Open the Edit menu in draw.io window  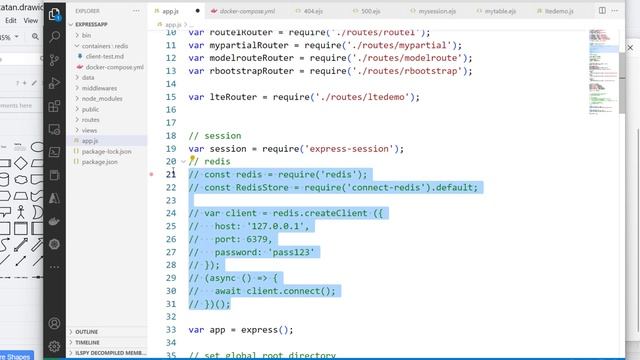click(11, 20)
